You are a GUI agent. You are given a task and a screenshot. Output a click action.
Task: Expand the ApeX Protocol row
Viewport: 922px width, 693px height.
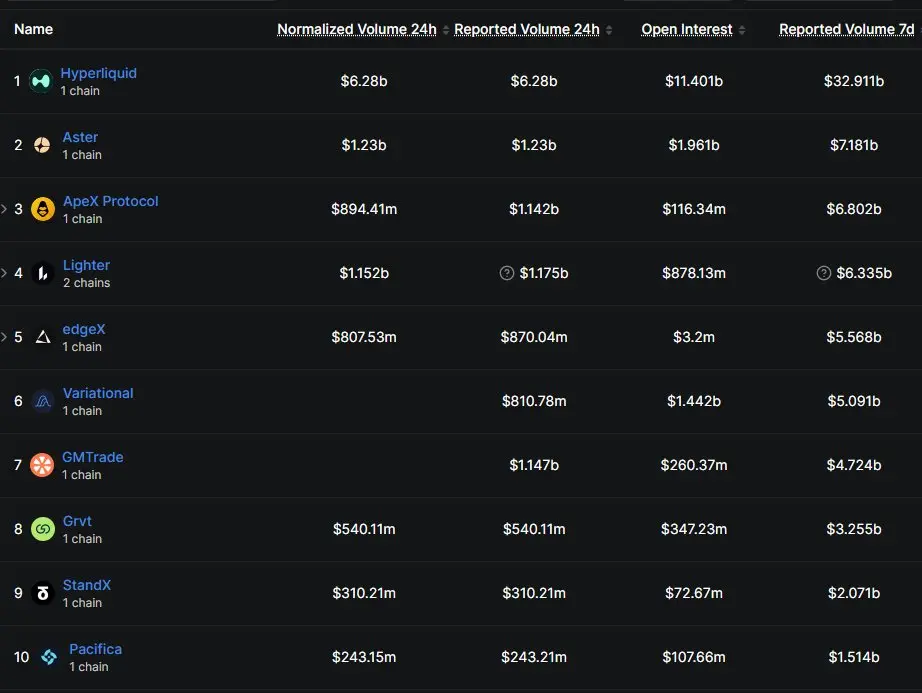coord(4,209)
